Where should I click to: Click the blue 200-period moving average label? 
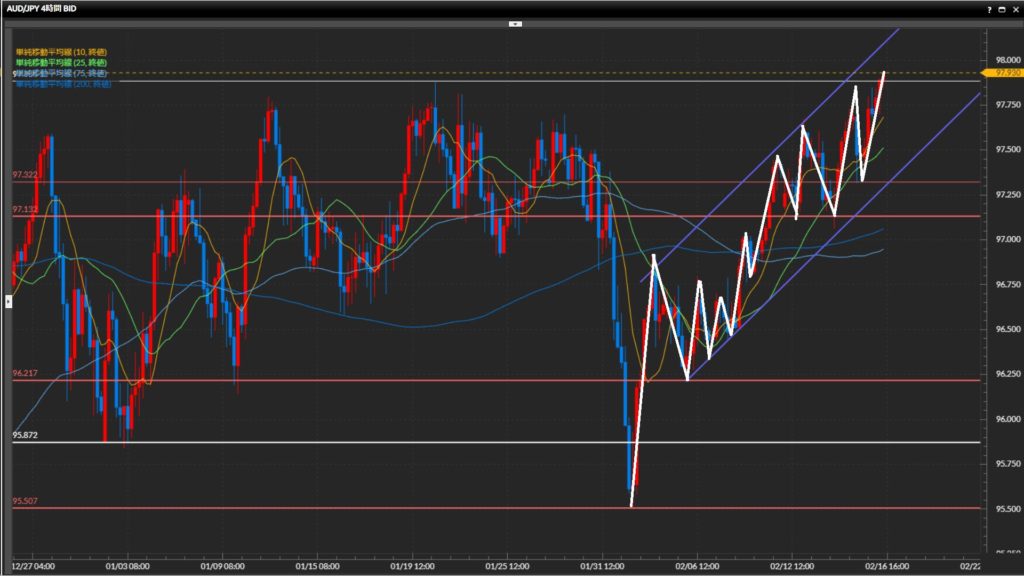(x=62, y=83)
